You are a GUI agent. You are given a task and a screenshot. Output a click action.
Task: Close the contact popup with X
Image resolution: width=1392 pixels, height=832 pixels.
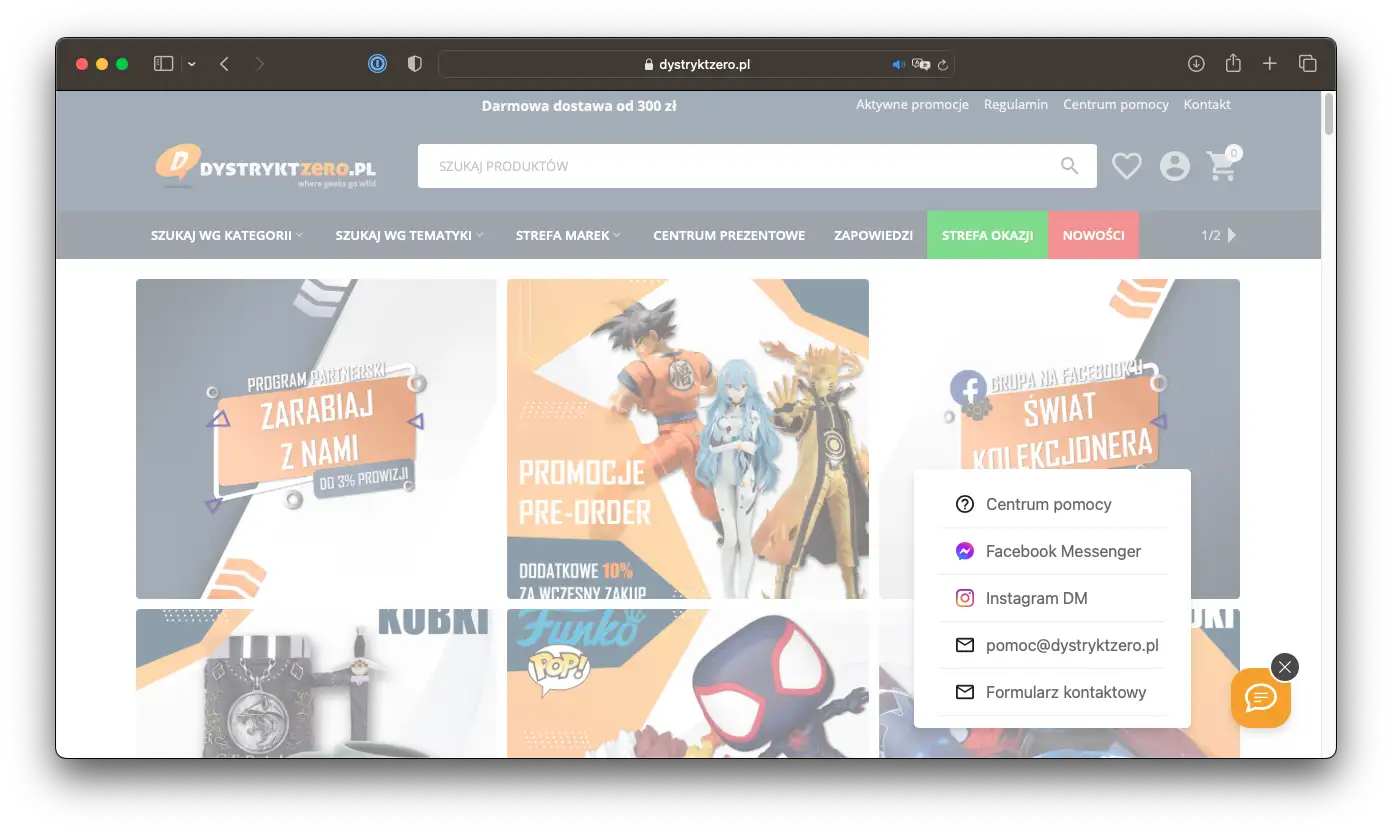(x=1285, y=667)
